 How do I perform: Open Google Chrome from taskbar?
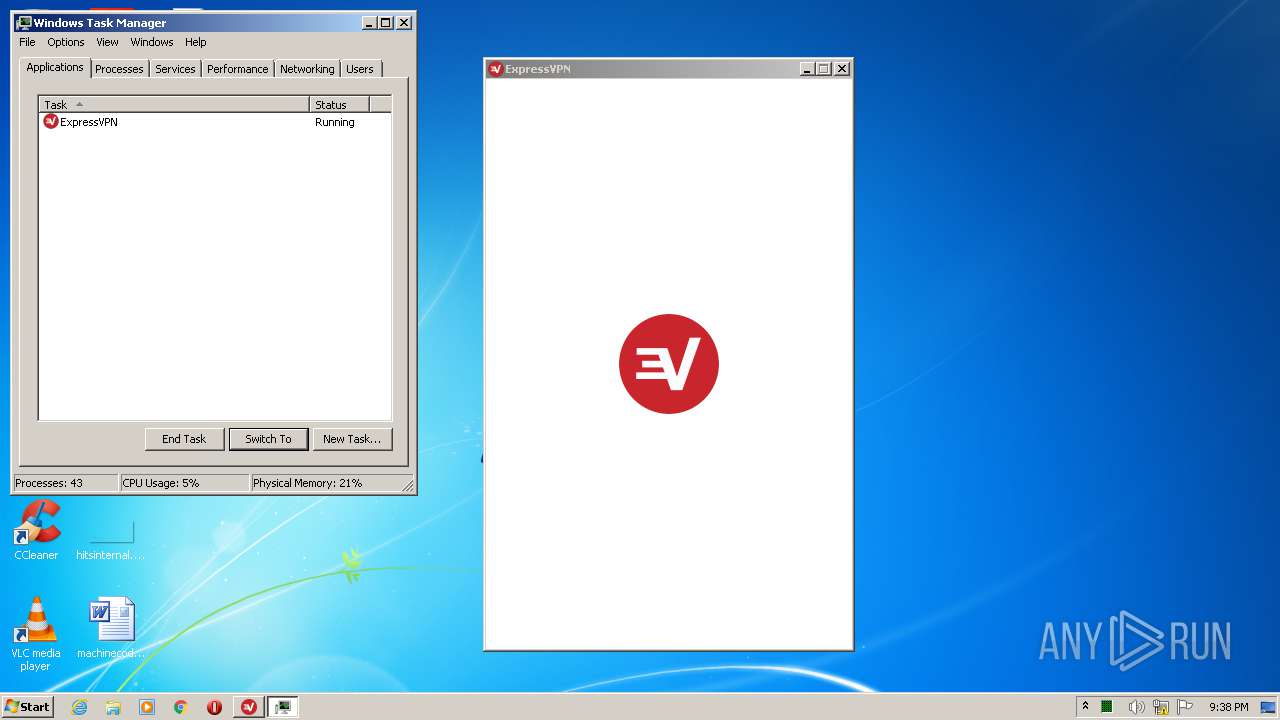[x=181, y=707]
